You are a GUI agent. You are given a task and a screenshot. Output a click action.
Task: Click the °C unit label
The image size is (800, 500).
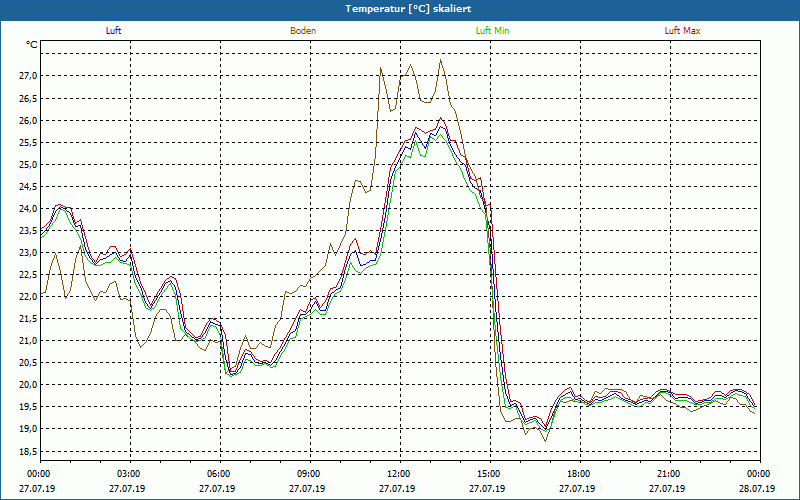[x=32, y=45]
